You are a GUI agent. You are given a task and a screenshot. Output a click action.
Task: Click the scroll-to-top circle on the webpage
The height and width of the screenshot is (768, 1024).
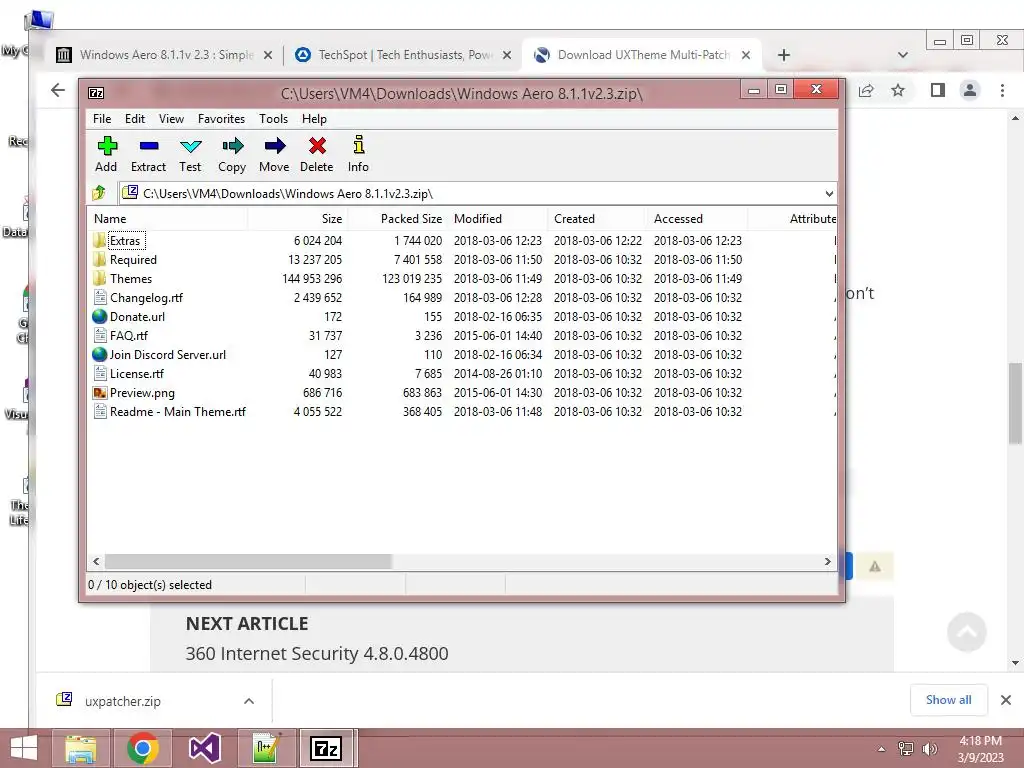(x=967, y=632)
